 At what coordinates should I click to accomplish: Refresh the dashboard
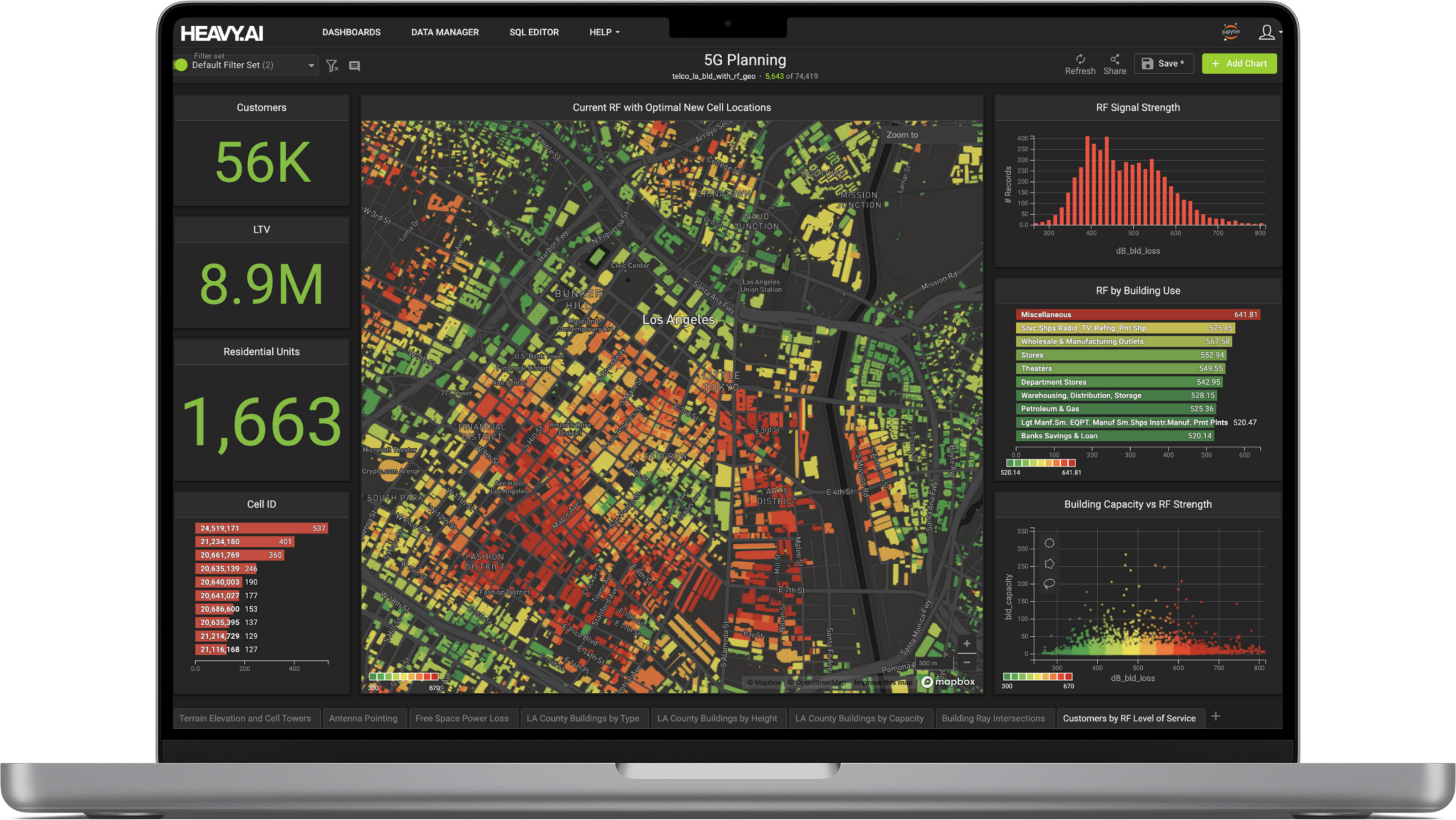tap(1080, 64)
